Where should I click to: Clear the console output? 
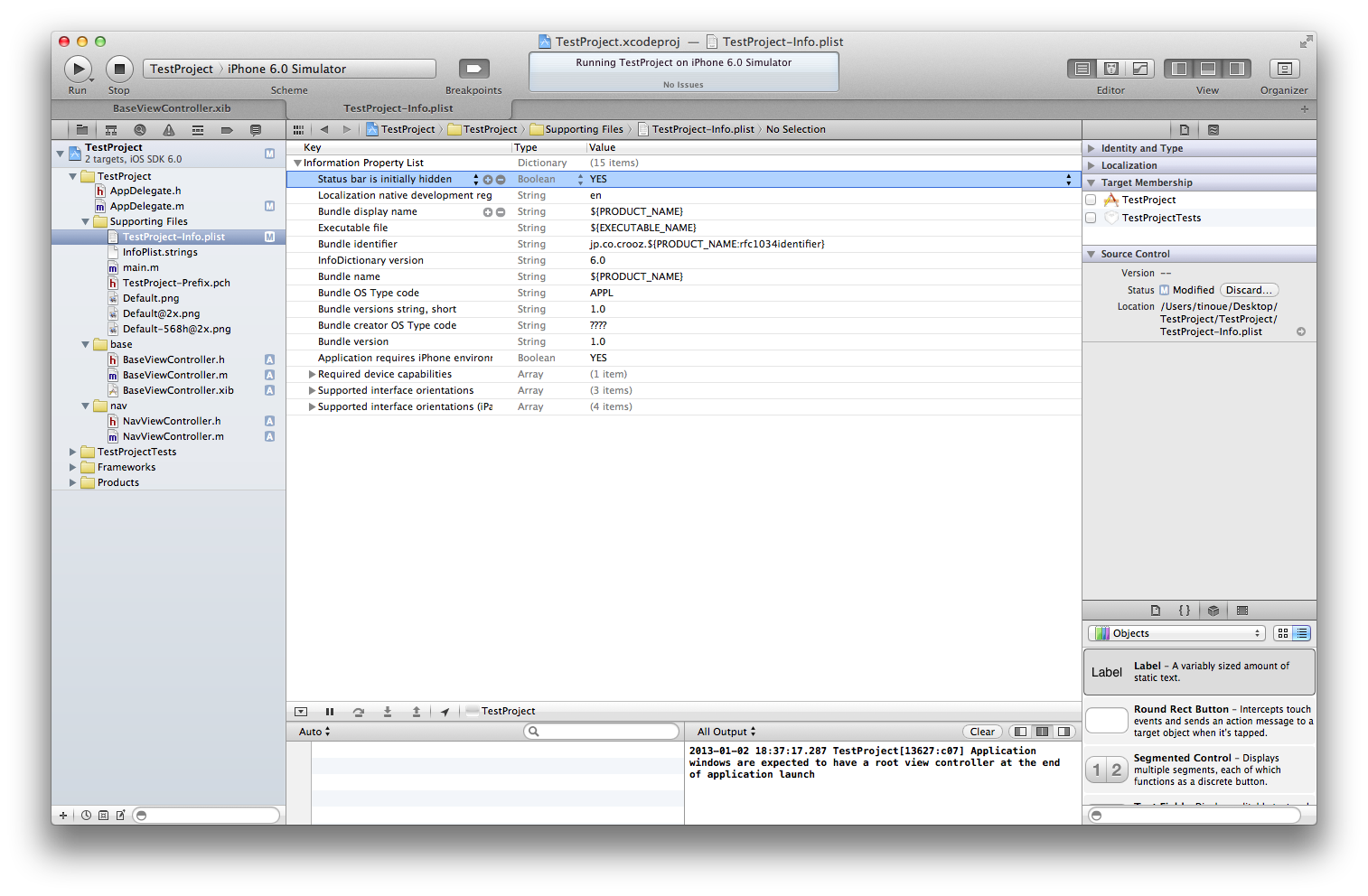[x=982, y=732]
